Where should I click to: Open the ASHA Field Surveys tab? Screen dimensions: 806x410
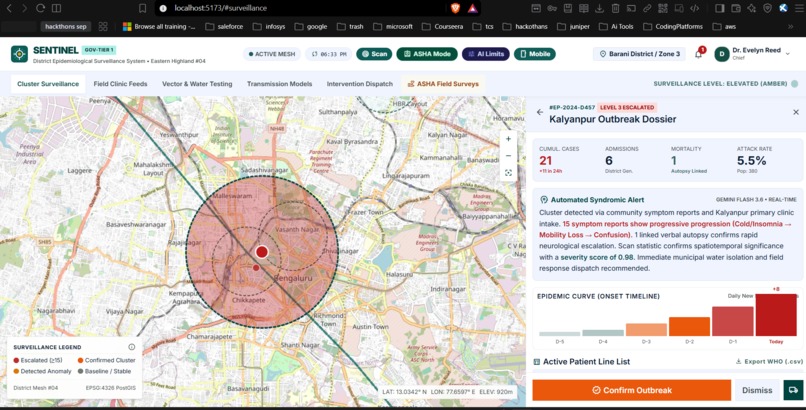click(443, 84)
